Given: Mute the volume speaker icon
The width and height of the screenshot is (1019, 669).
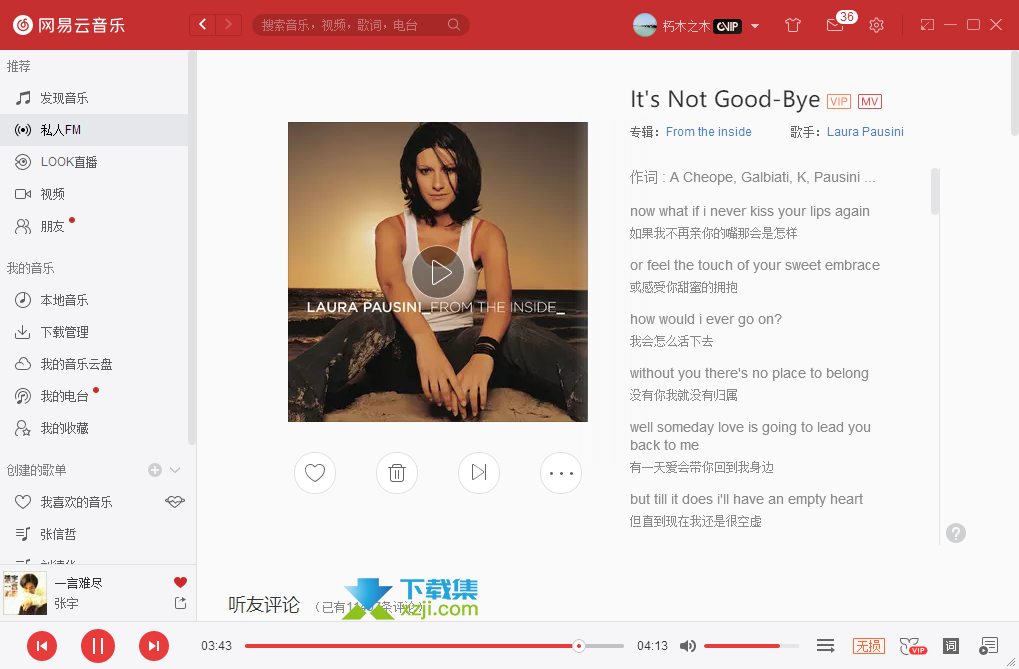Looking at the screenshot, I should pyautogui.click(x=688, y=646).
